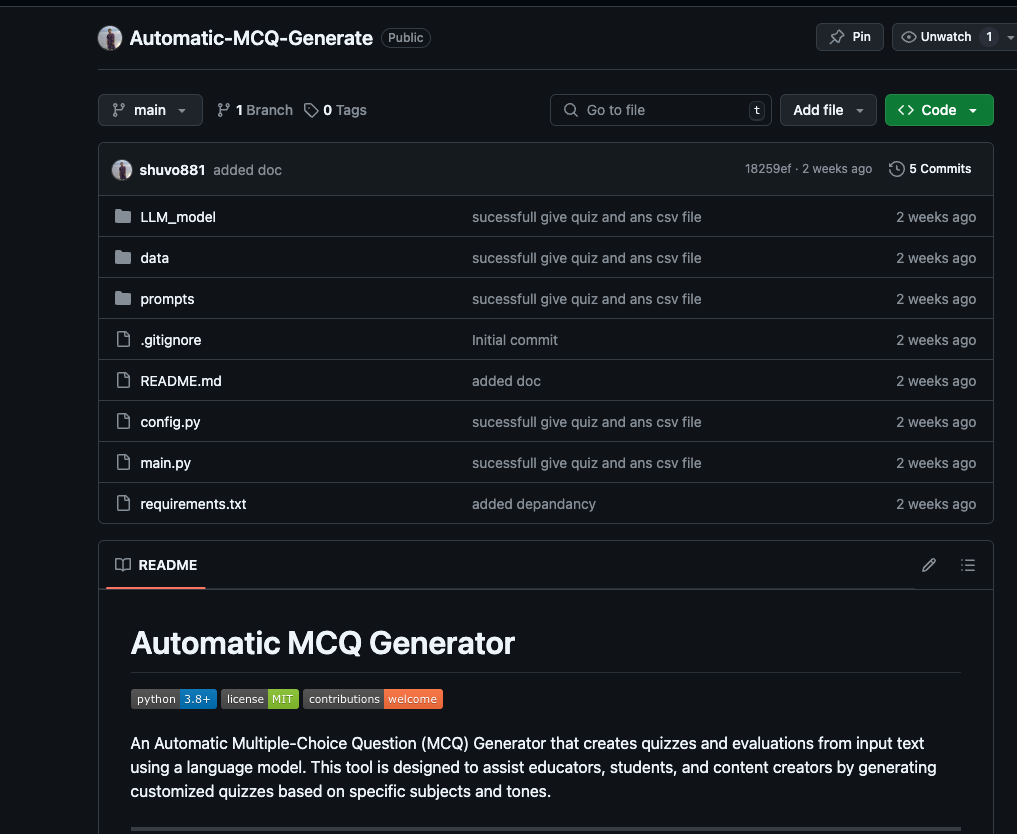Image resolution: width=1017 pixels, height=834 pixels.
Task: Open the README outline list icon
Action: [x=967, y=565]
